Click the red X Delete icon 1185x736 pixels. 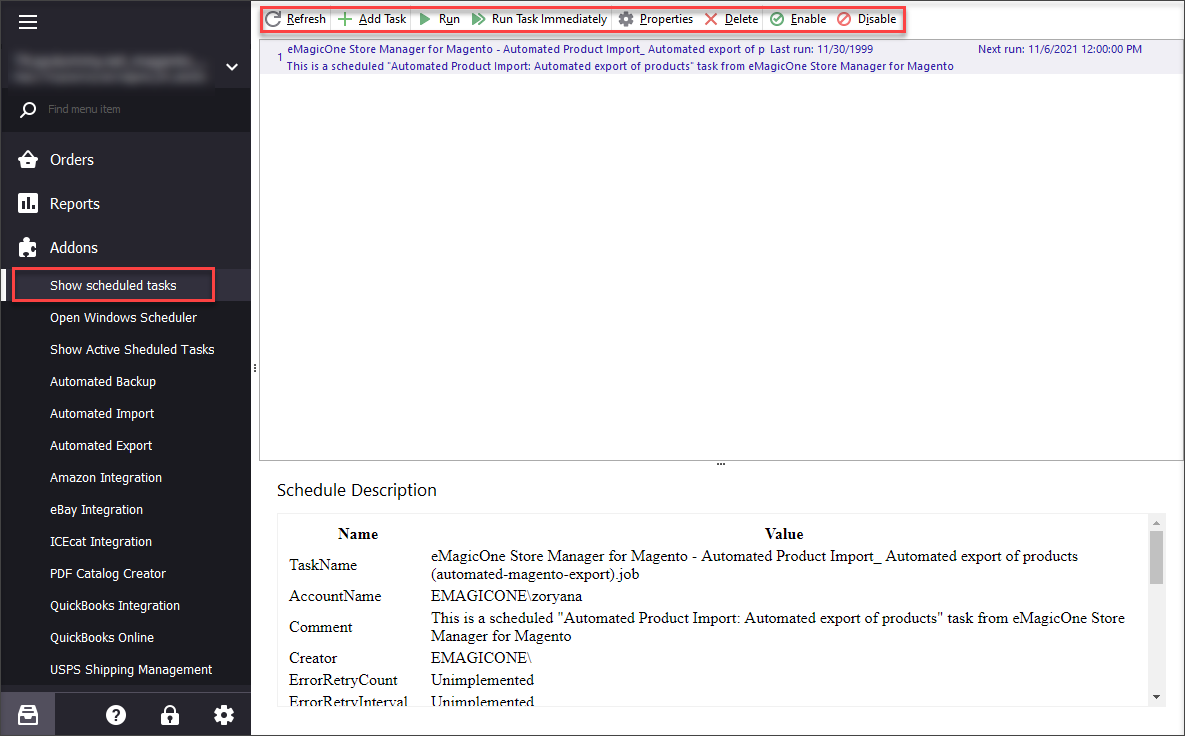point(710,19)
